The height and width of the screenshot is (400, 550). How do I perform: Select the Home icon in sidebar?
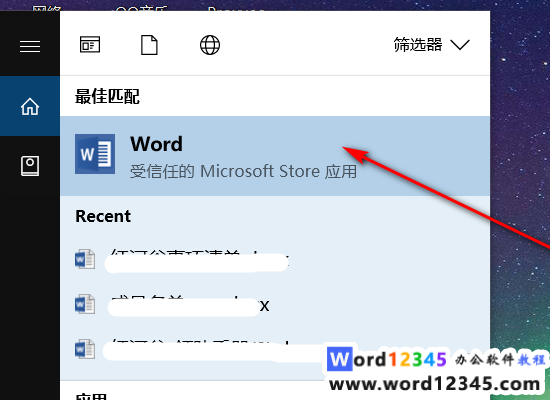pyautogui.click(x=30, y=106)
